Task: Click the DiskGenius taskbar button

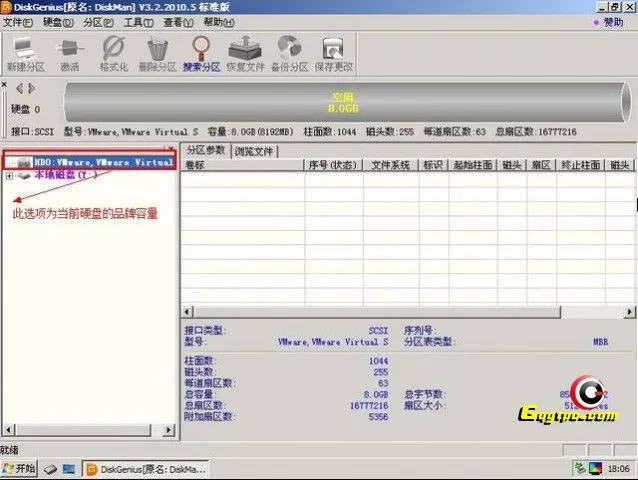Action: point(146,469)
